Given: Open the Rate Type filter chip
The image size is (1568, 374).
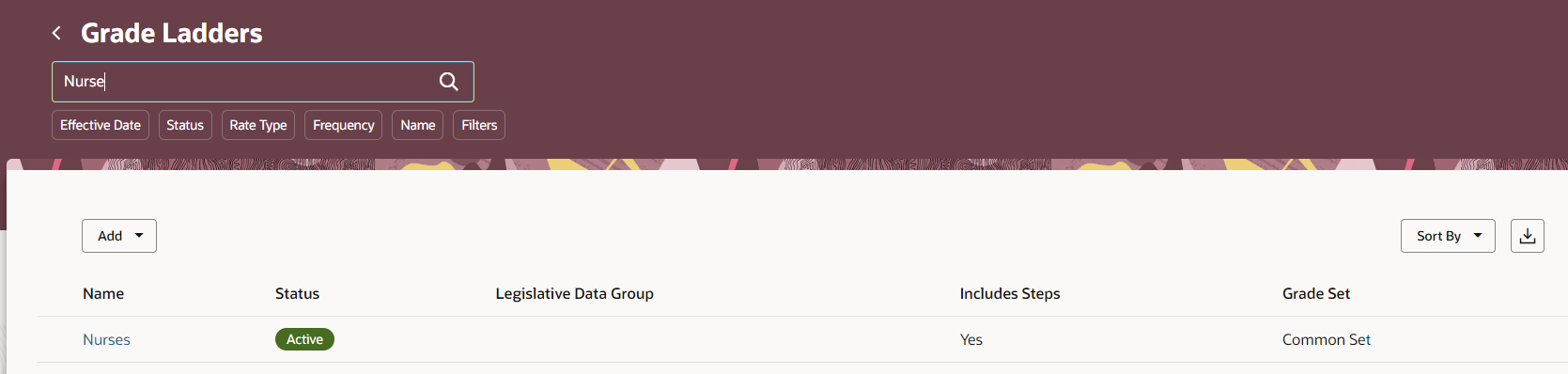Looking at the screenshot, I should pyautogui.click(x=258, y=125).
